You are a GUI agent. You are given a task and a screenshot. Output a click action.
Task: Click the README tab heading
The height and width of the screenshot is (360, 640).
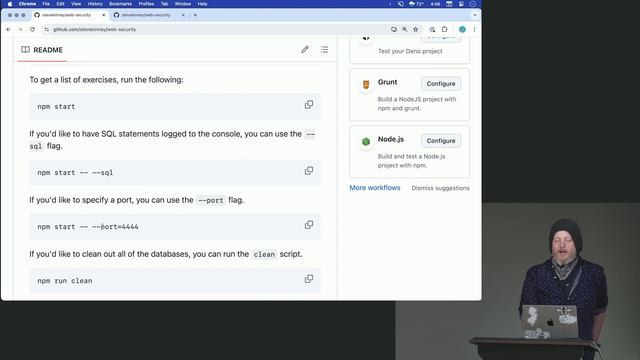42,50
